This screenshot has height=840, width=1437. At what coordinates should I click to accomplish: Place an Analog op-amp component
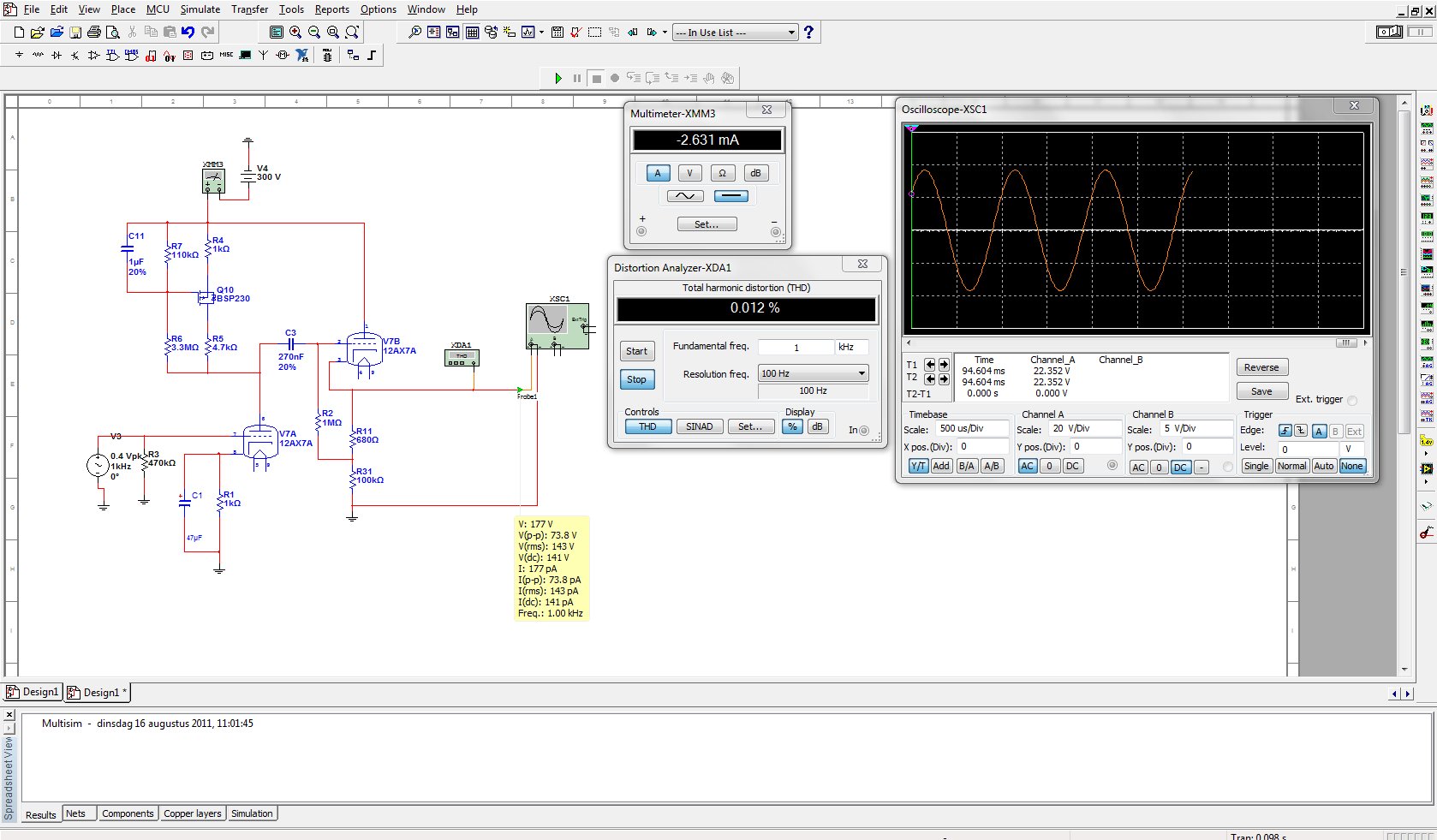[94, 55]
